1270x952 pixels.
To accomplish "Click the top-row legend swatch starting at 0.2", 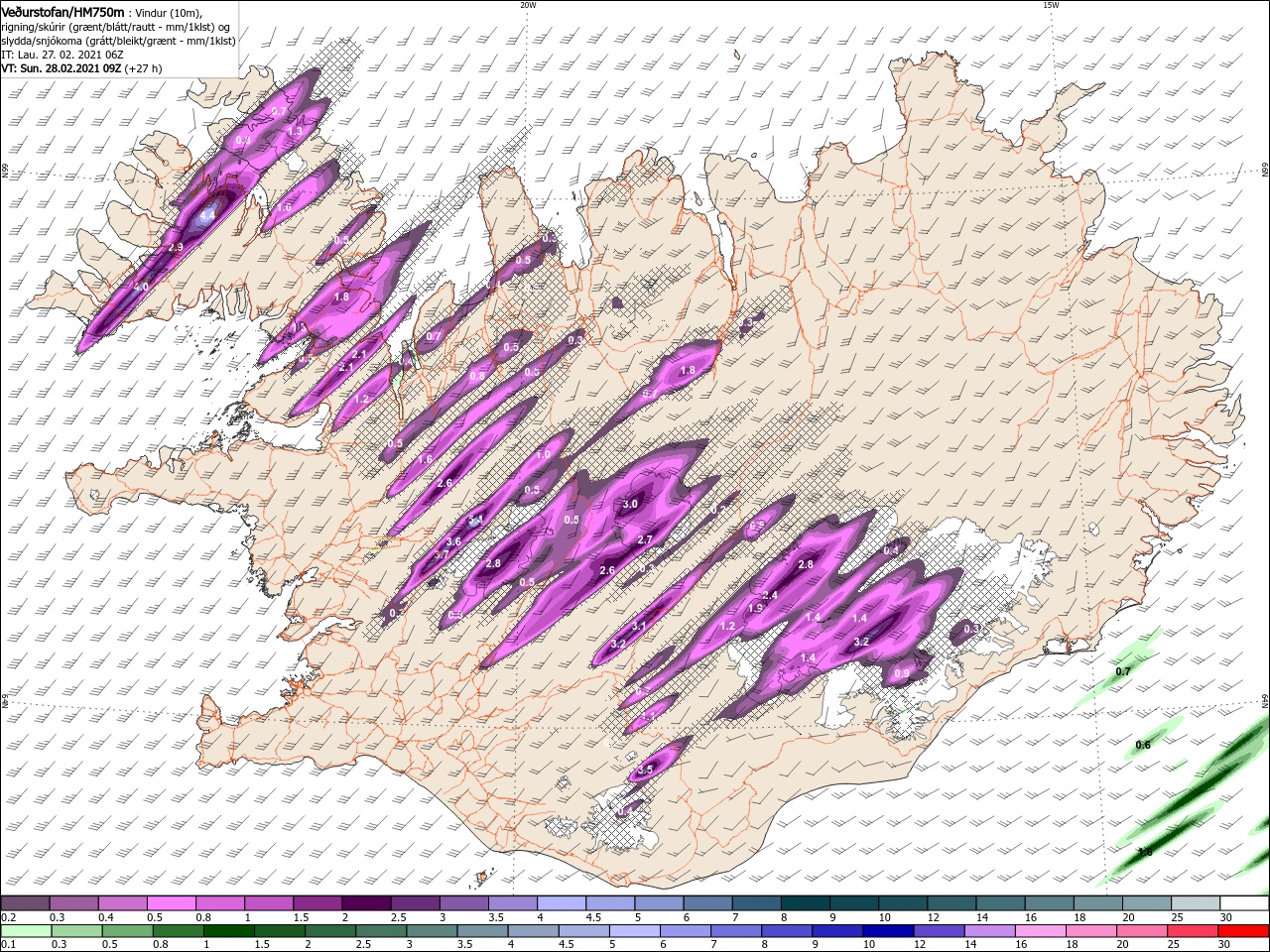I will tap(25, 903).
